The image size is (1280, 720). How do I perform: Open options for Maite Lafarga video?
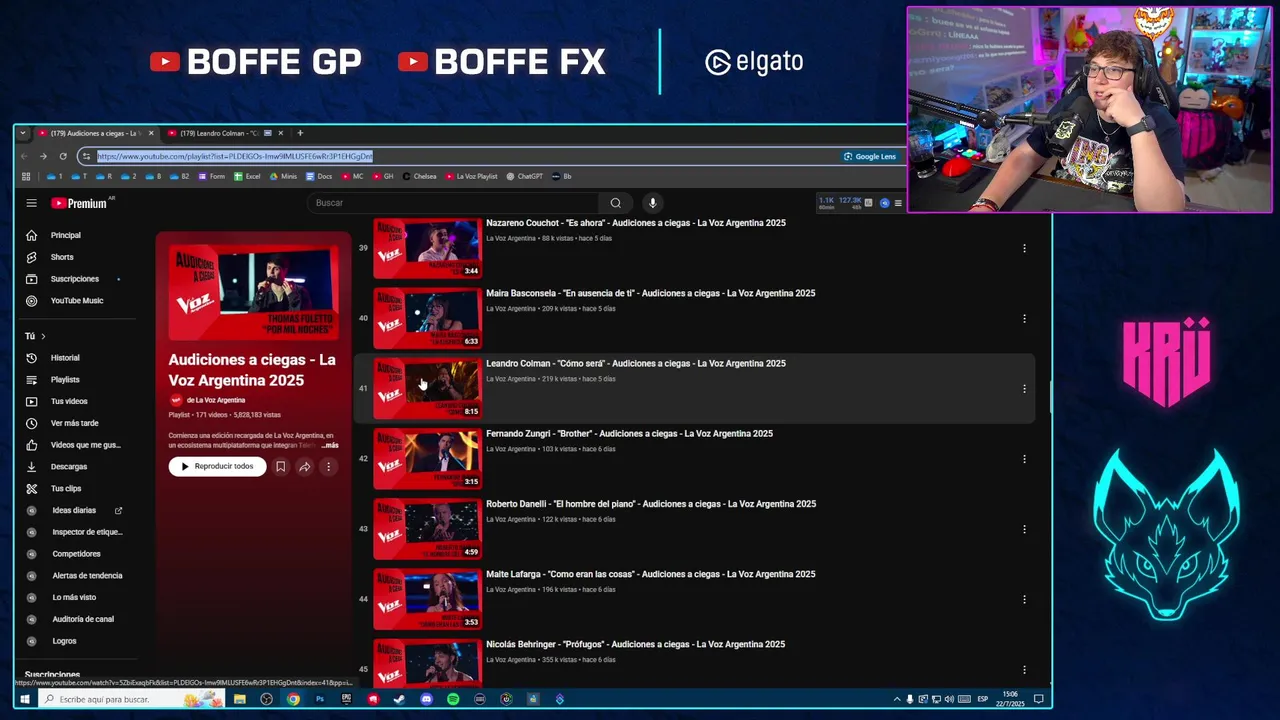click(x=1024, y=599)
